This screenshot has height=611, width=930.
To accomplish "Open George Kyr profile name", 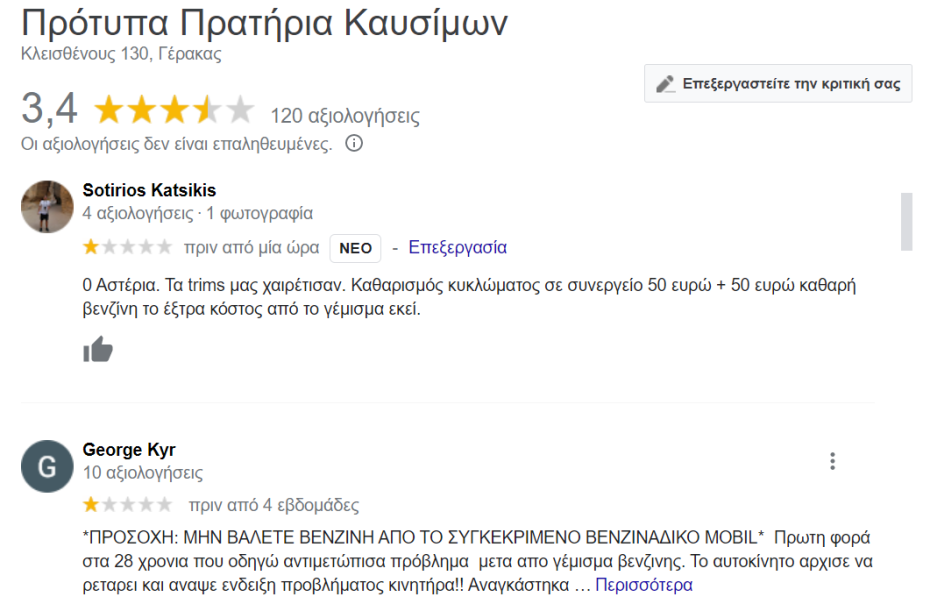I will tap(129, 450).
